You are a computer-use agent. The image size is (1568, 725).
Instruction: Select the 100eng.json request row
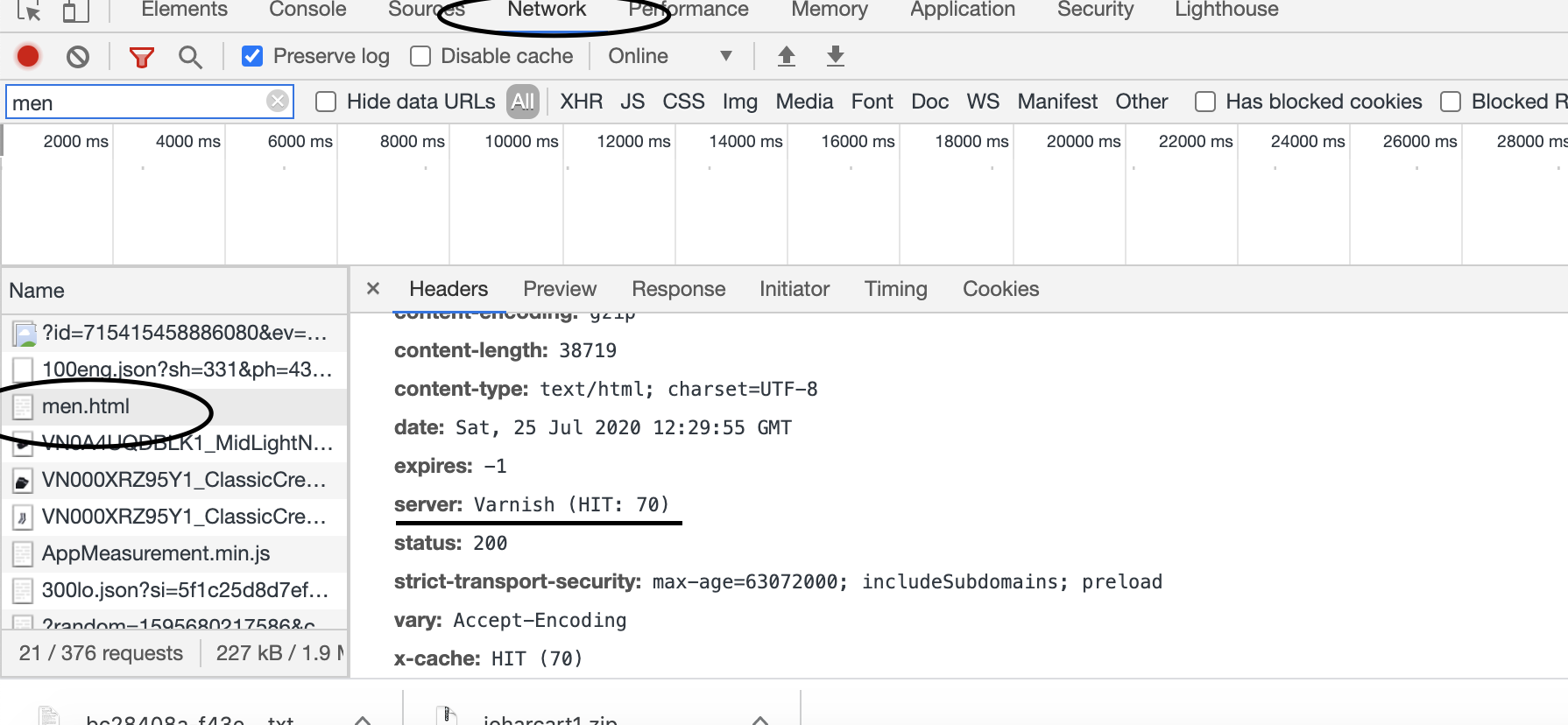tap(174, 370)
